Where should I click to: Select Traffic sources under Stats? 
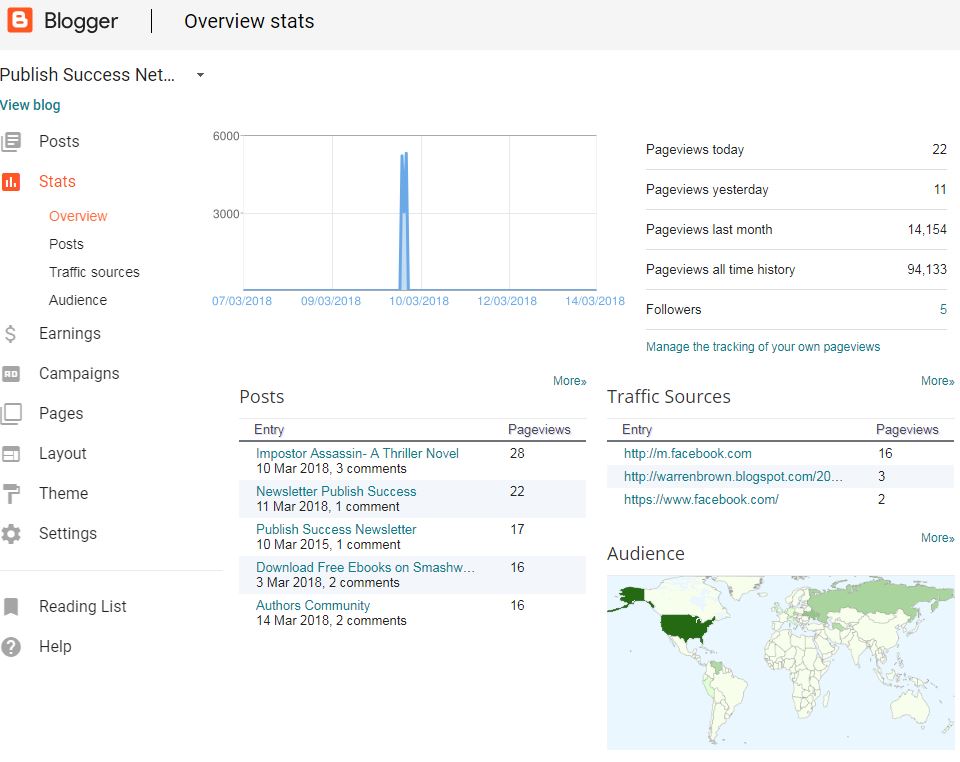pyautogui.click(x=94, y=272)
